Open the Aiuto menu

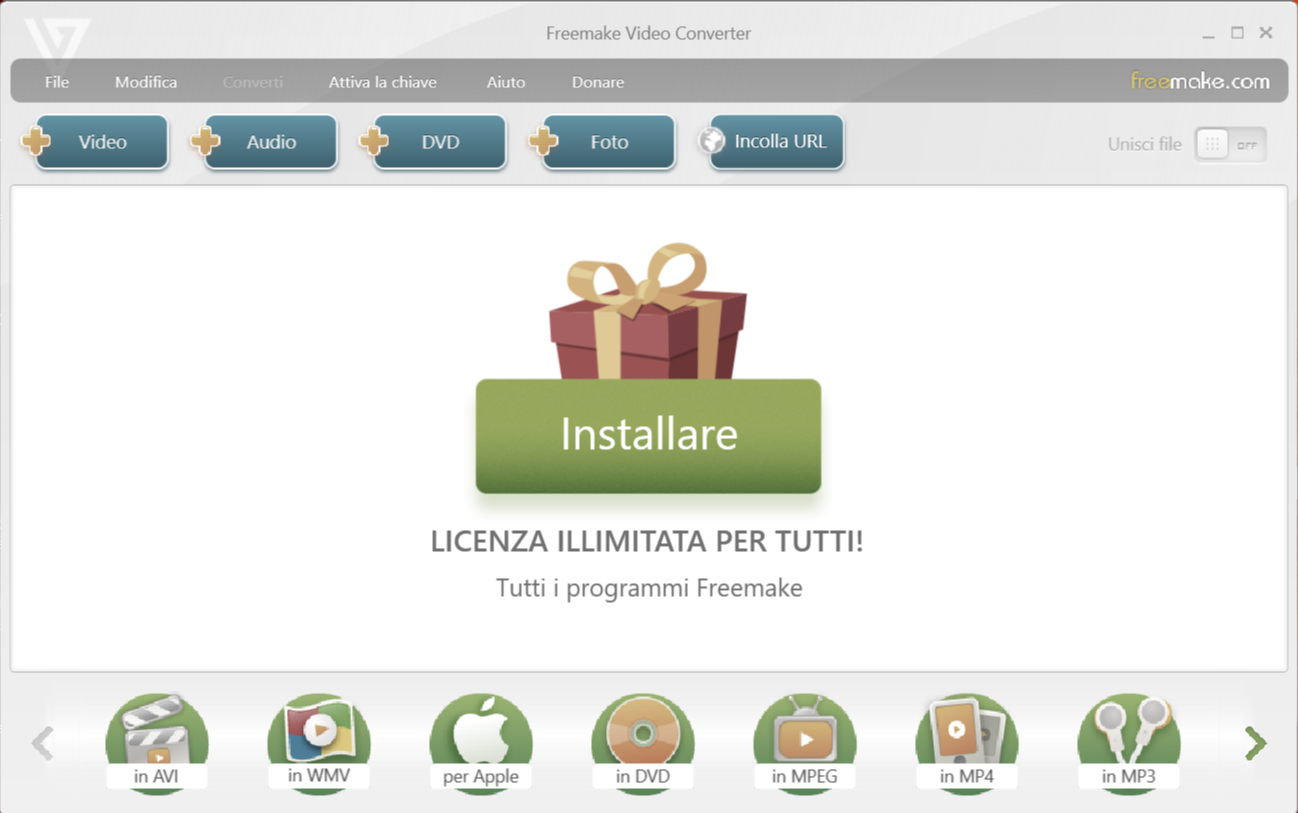click(506, 82)
